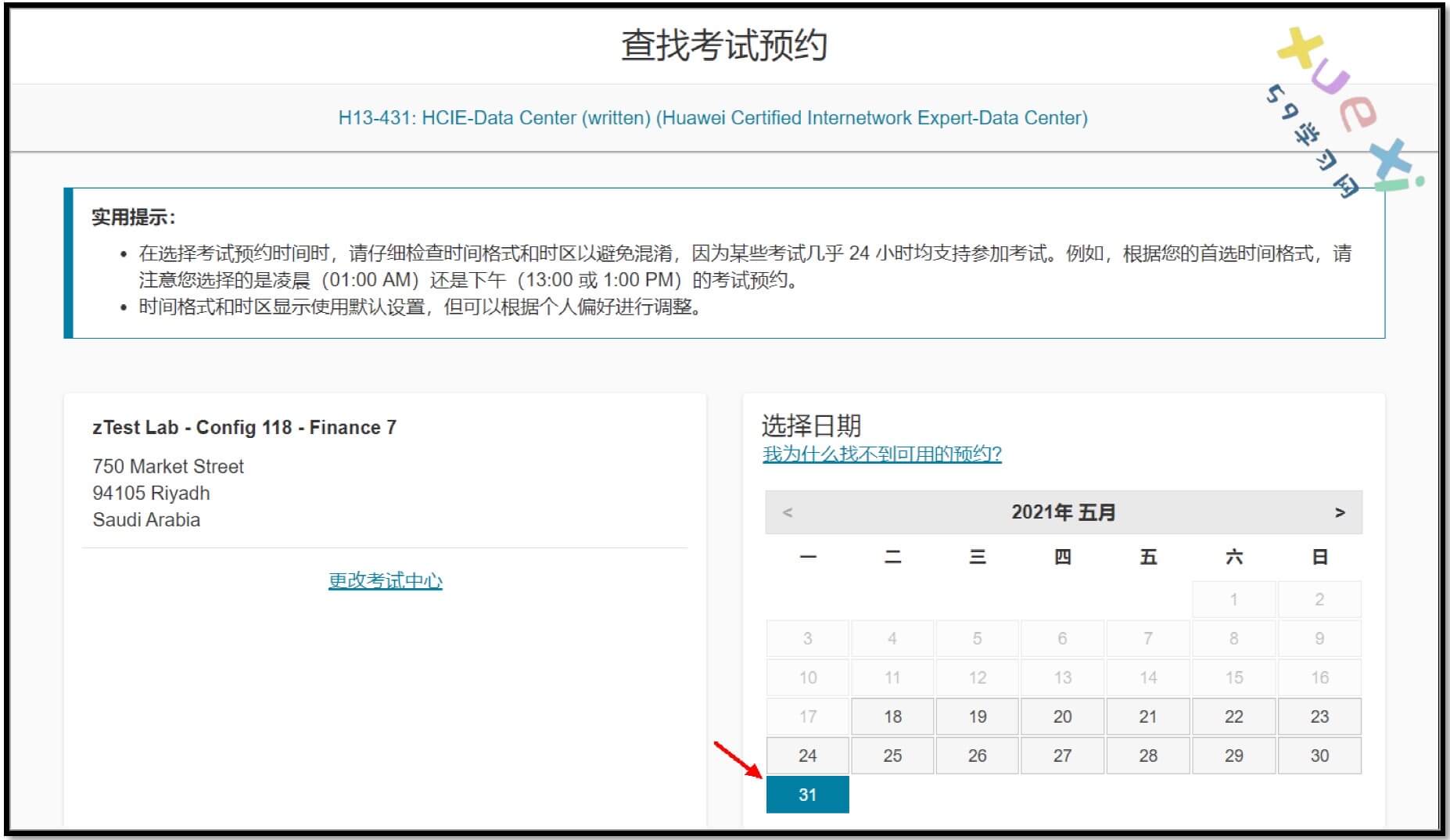This screenshot has height=840, width=1450.
Task: Select May 31 on the calendar
Action: (x=807, y=795)
